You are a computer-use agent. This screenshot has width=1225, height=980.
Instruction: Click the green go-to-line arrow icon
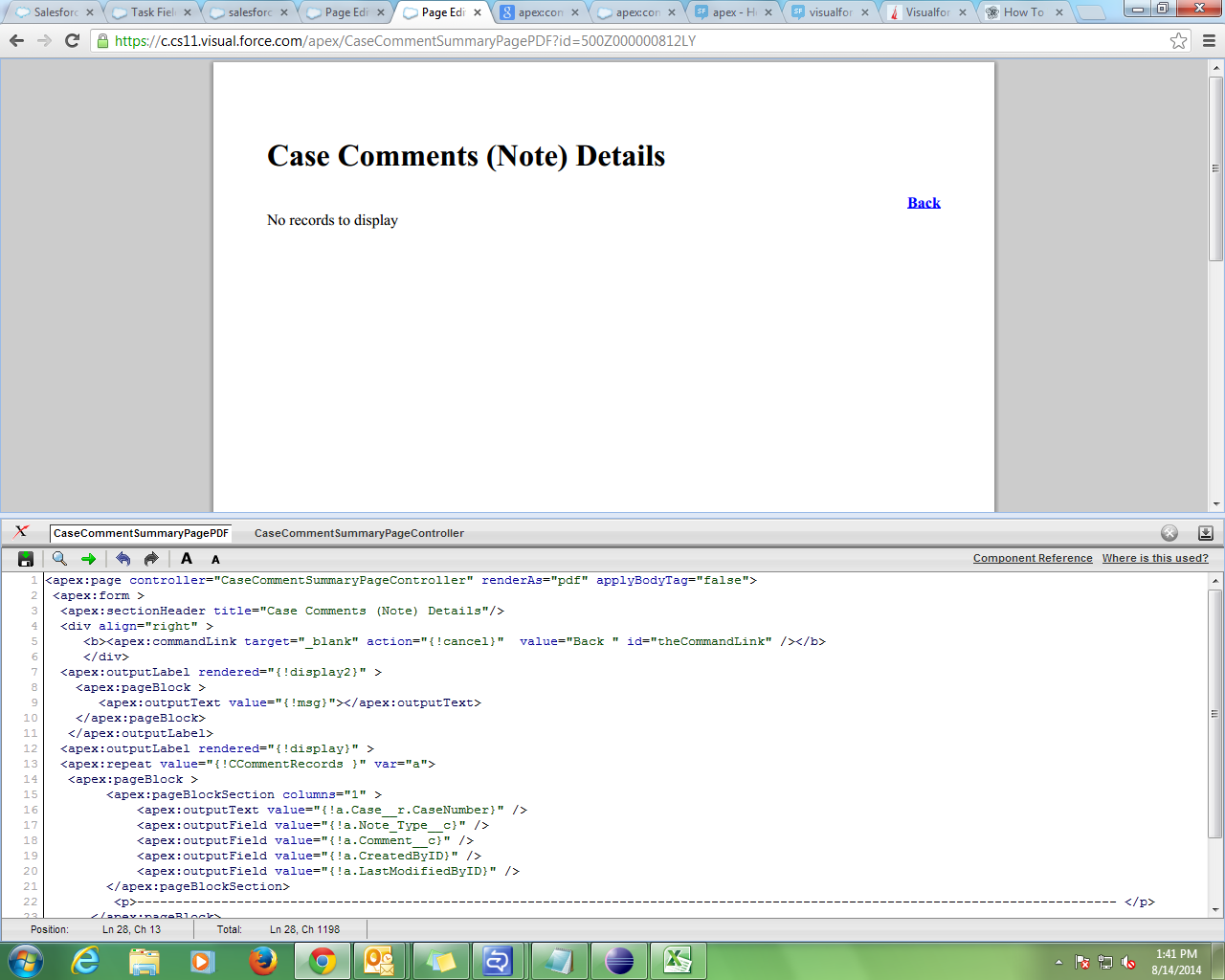89,559
